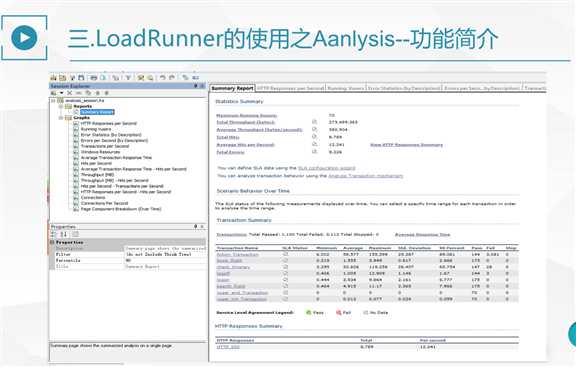Click the redo arrow toolbar icon

(172, 78)
